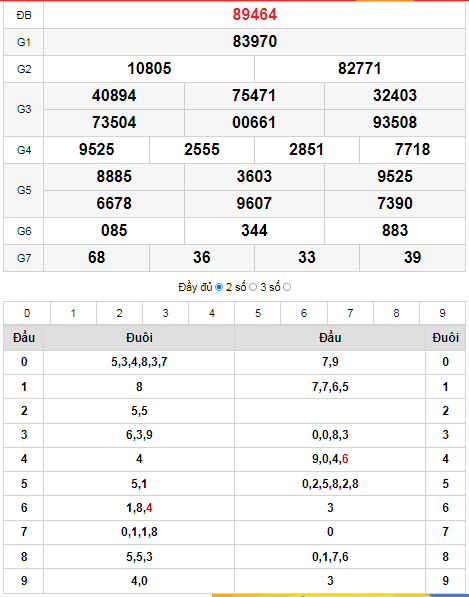469x597 pixels.
Task: Click digit 2 in number filter row
Action: point(120,313)
